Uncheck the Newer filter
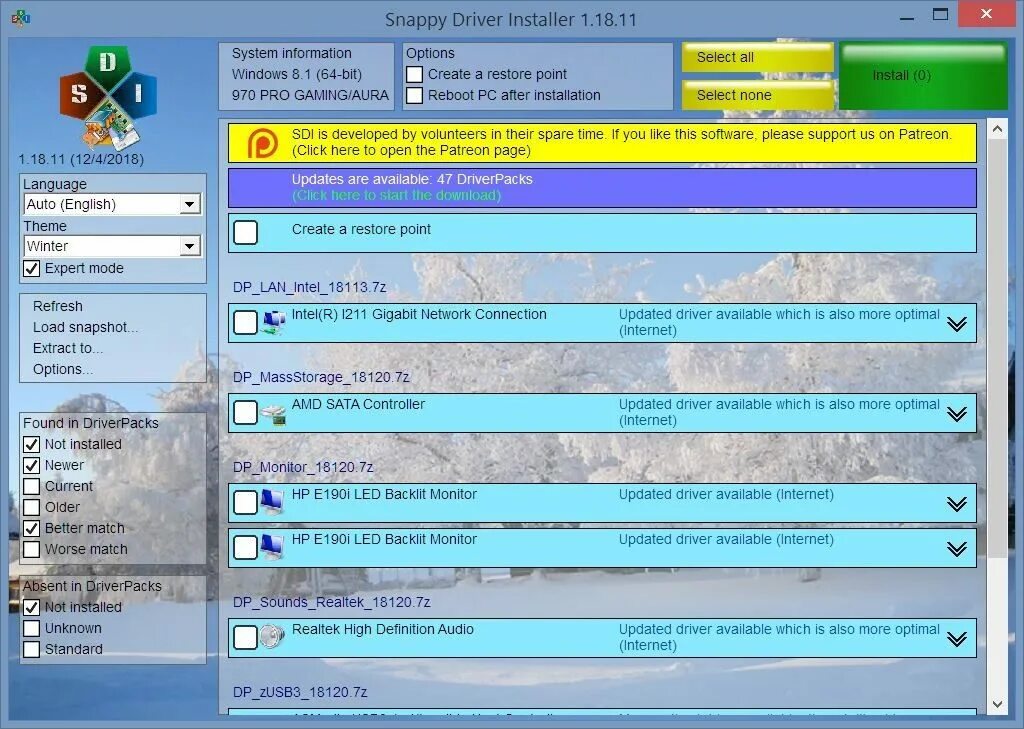 (x=31, y=465)
